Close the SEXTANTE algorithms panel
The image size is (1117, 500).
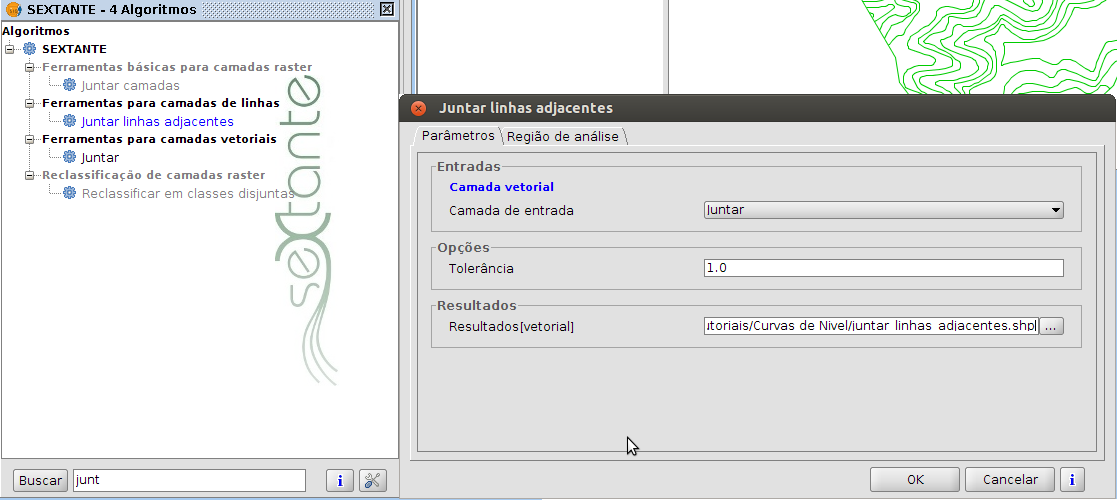click(x=386, y=9)
